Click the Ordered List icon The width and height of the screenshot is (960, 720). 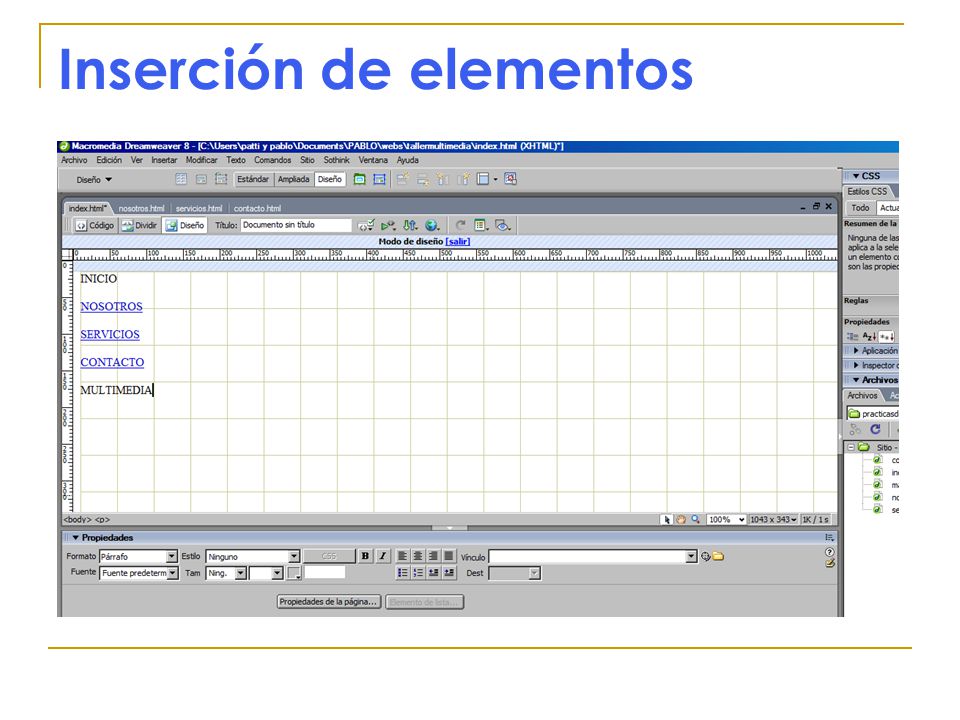418,572
